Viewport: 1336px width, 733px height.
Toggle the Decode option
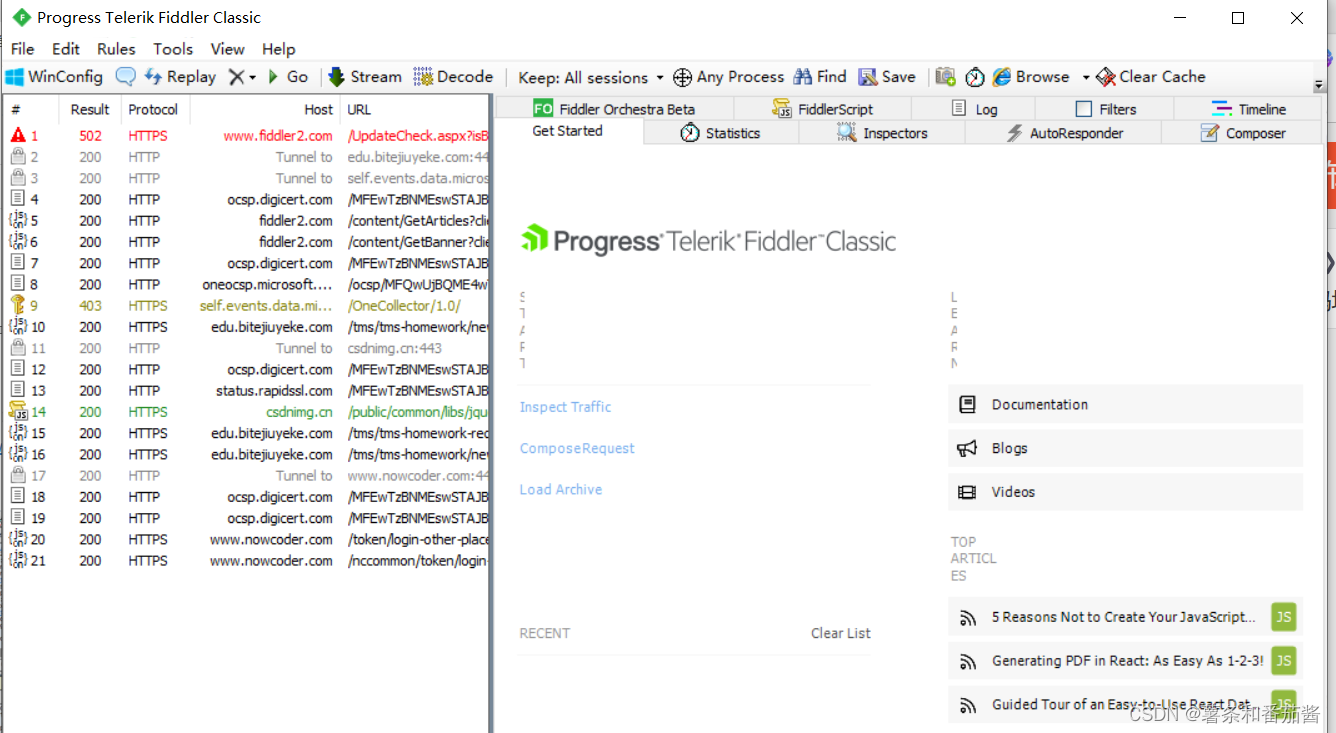[x=453, y=77]
